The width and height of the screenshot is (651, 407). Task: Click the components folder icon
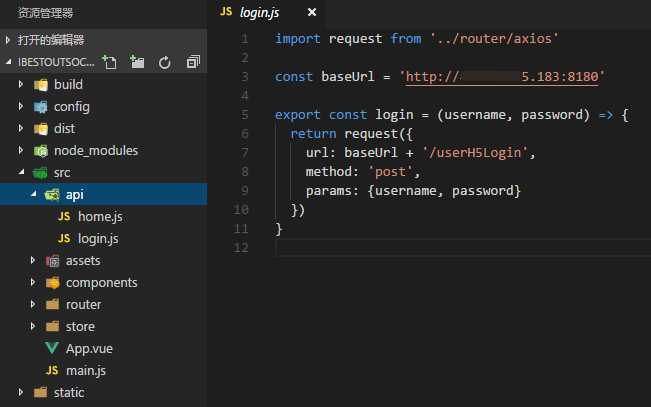point(53,283)
